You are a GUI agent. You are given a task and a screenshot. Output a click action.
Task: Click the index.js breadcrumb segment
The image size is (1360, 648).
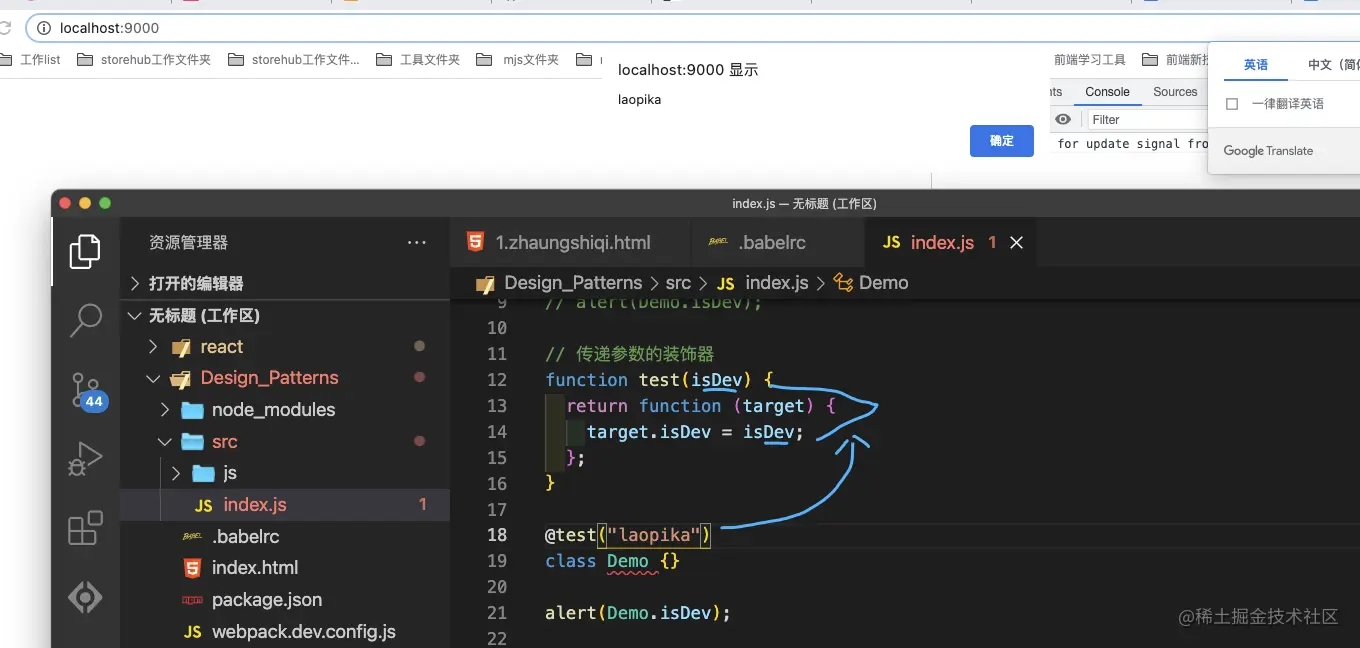click(762, 283)
